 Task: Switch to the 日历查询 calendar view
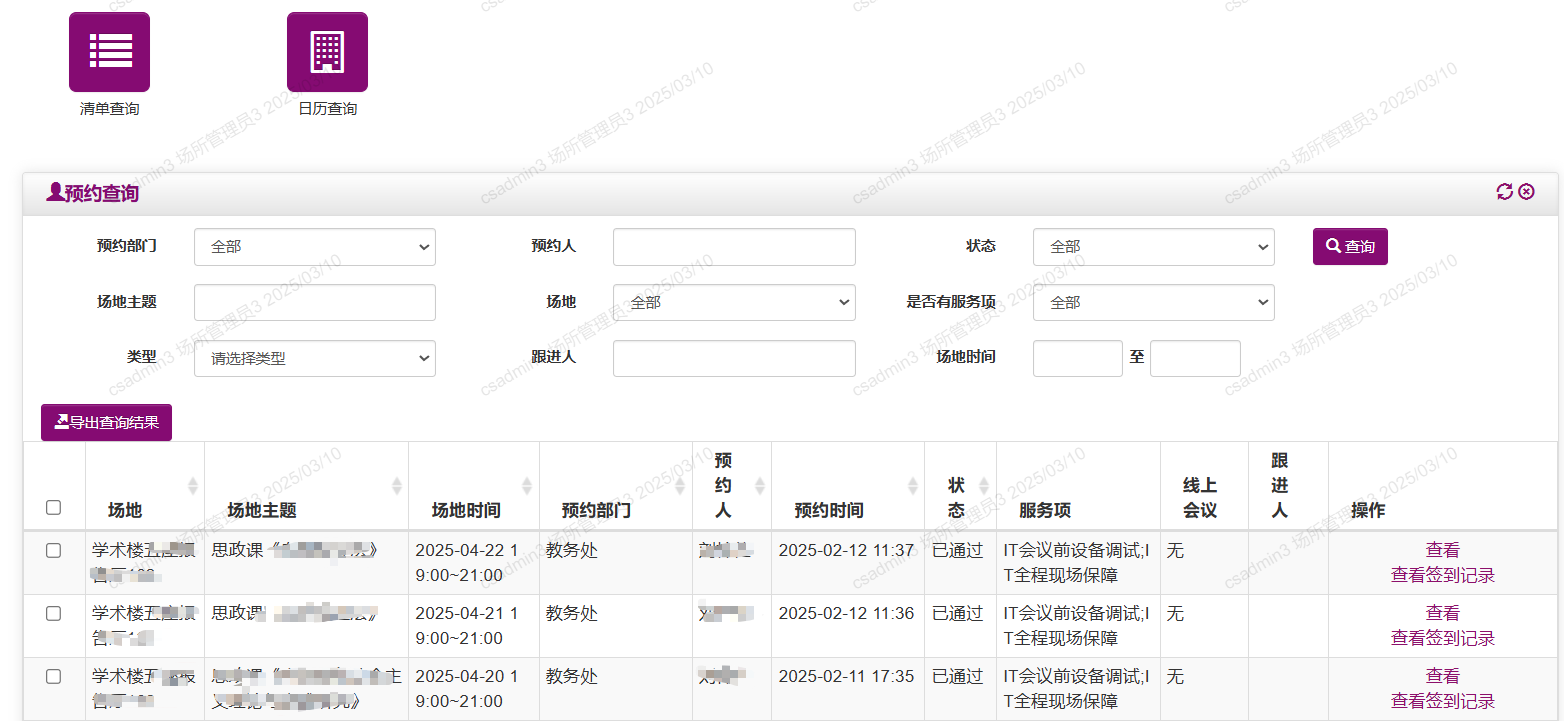pos(327,50)
